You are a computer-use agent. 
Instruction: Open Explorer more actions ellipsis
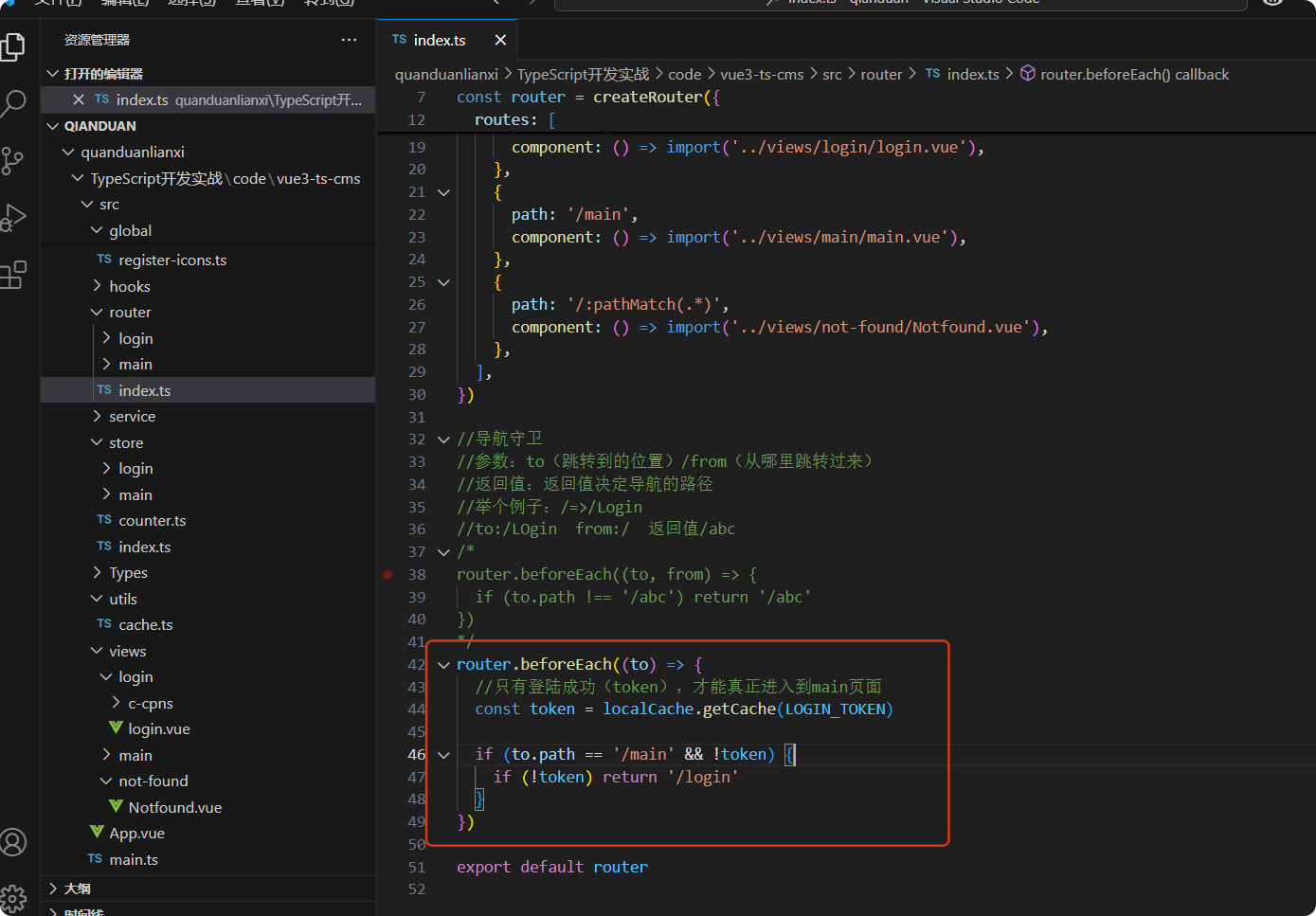coord(349,40)
